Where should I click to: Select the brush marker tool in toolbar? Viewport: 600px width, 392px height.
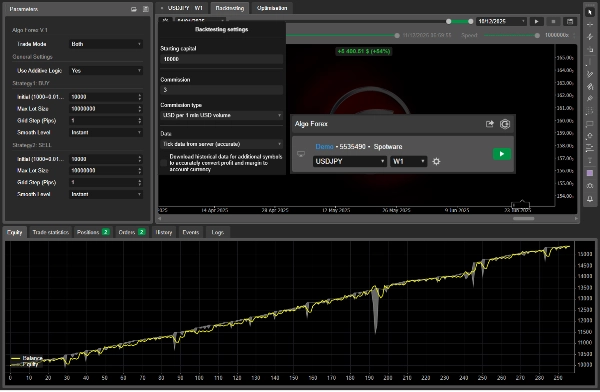pos(590,99)
